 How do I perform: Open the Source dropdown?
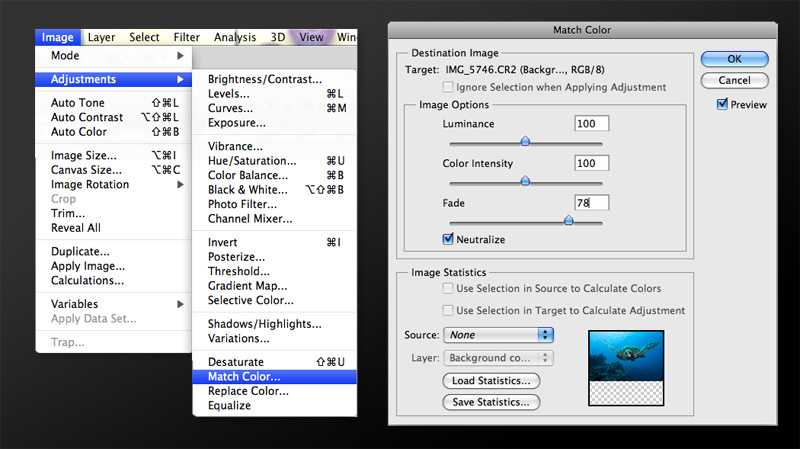coord(498,335)
